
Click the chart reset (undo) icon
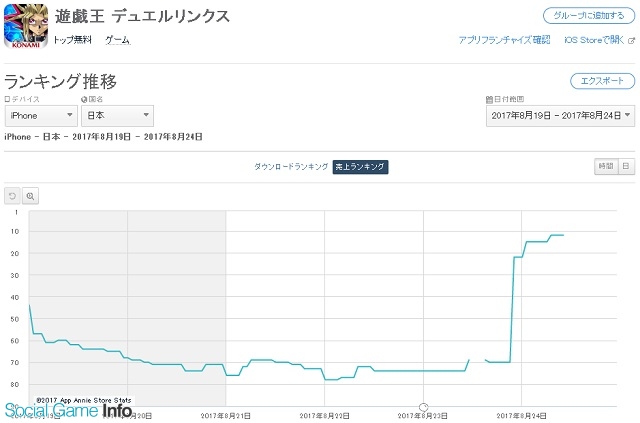(13, 196)
